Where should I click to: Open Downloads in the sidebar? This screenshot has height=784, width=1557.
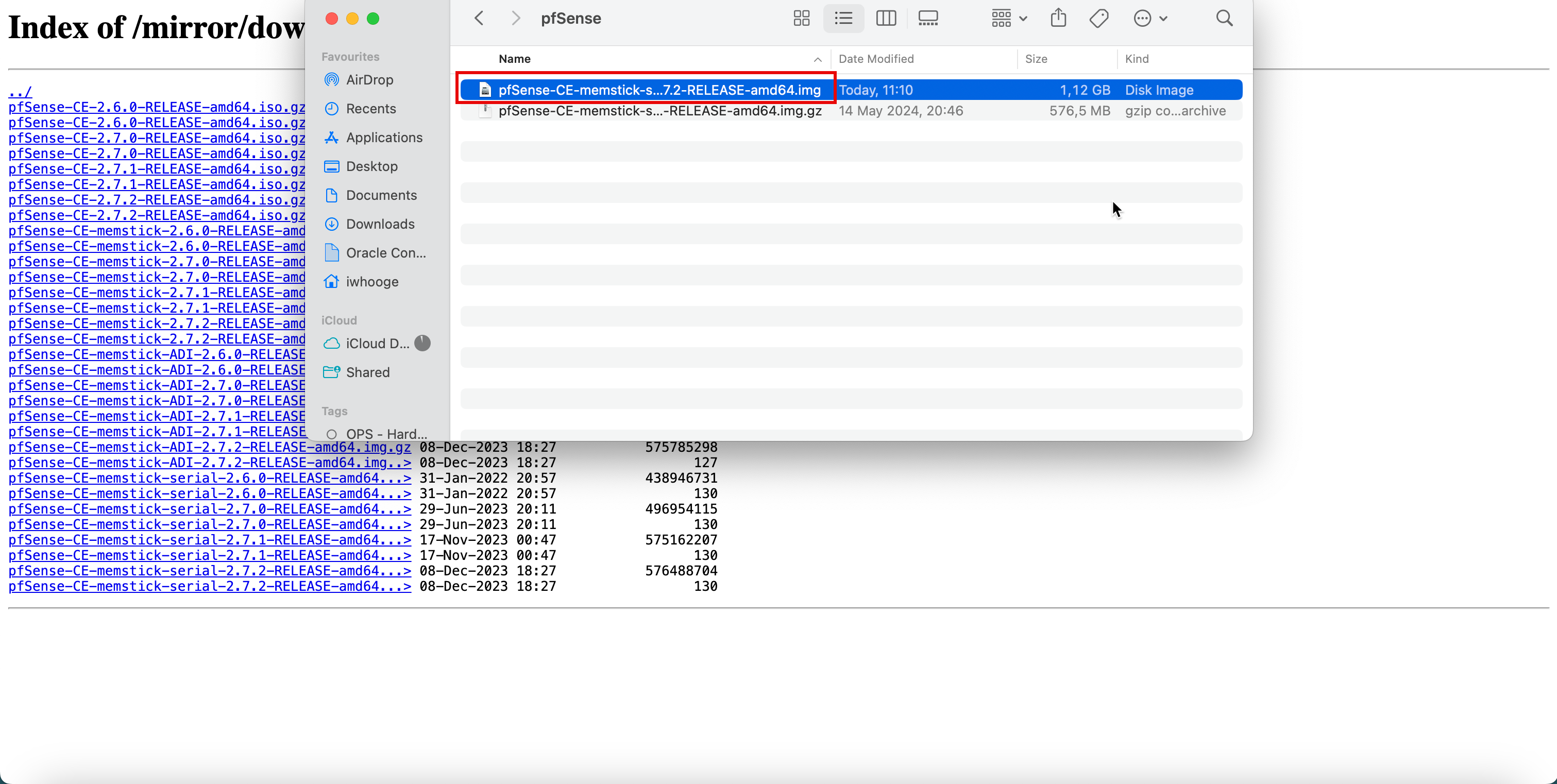380,224
